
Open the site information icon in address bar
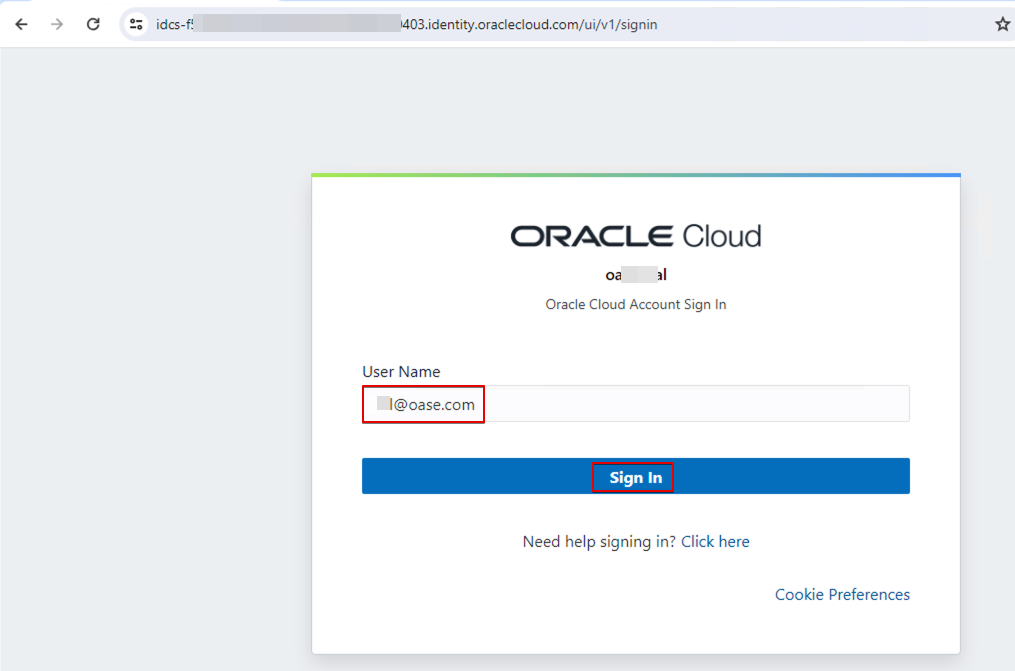pyautogui.click(x=136, y=25)
